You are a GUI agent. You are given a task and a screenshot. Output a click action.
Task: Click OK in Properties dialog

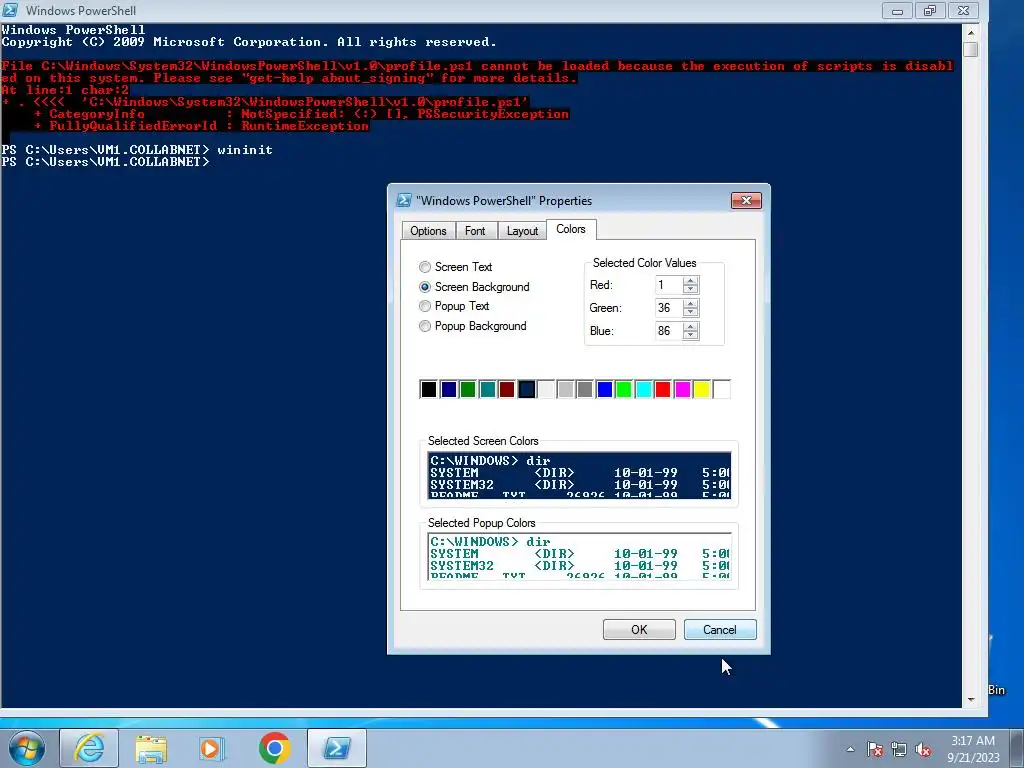click(x=639, y=630)
